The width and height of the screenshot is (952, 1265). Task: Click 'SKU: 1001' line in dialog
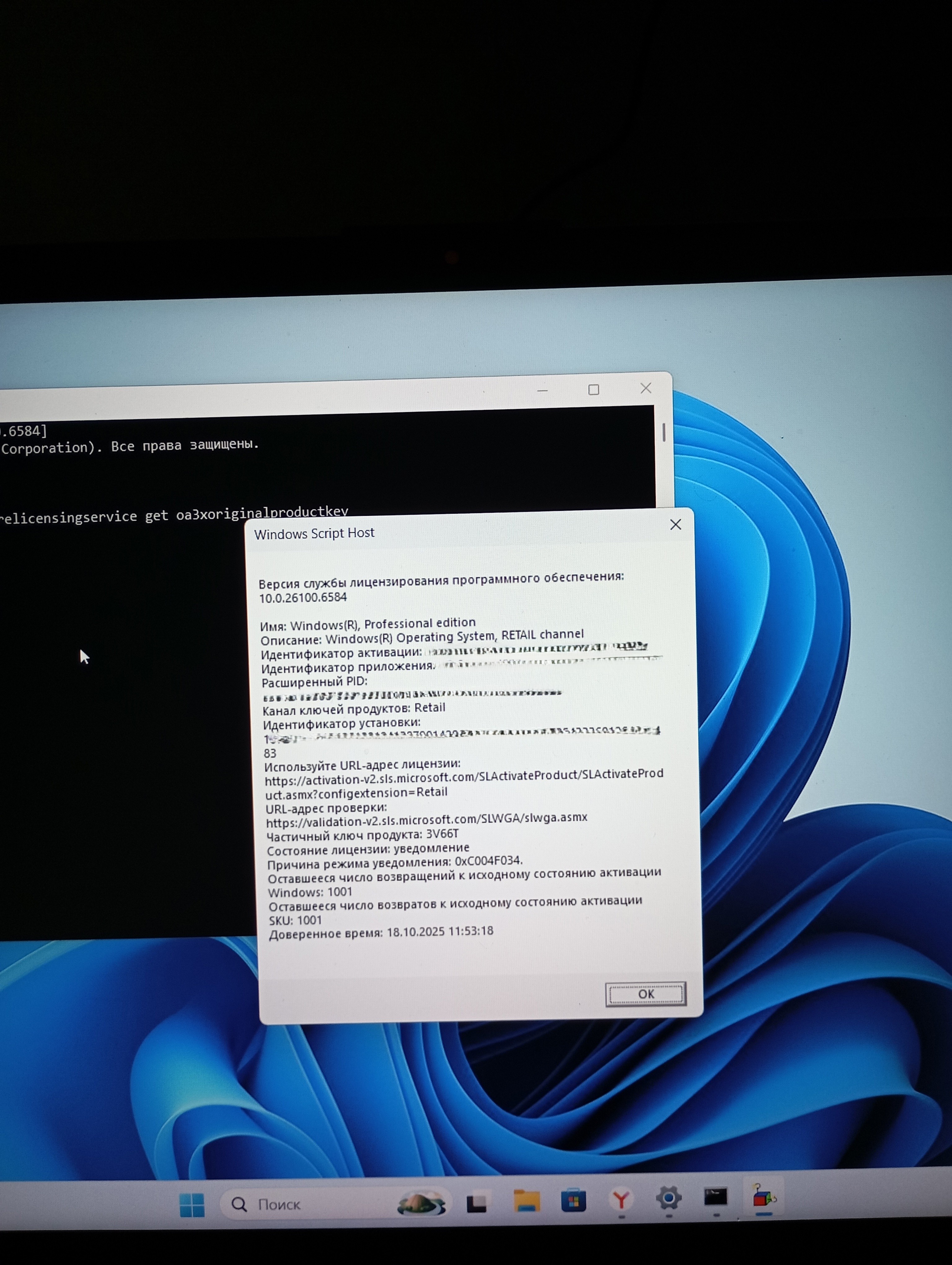295,920
